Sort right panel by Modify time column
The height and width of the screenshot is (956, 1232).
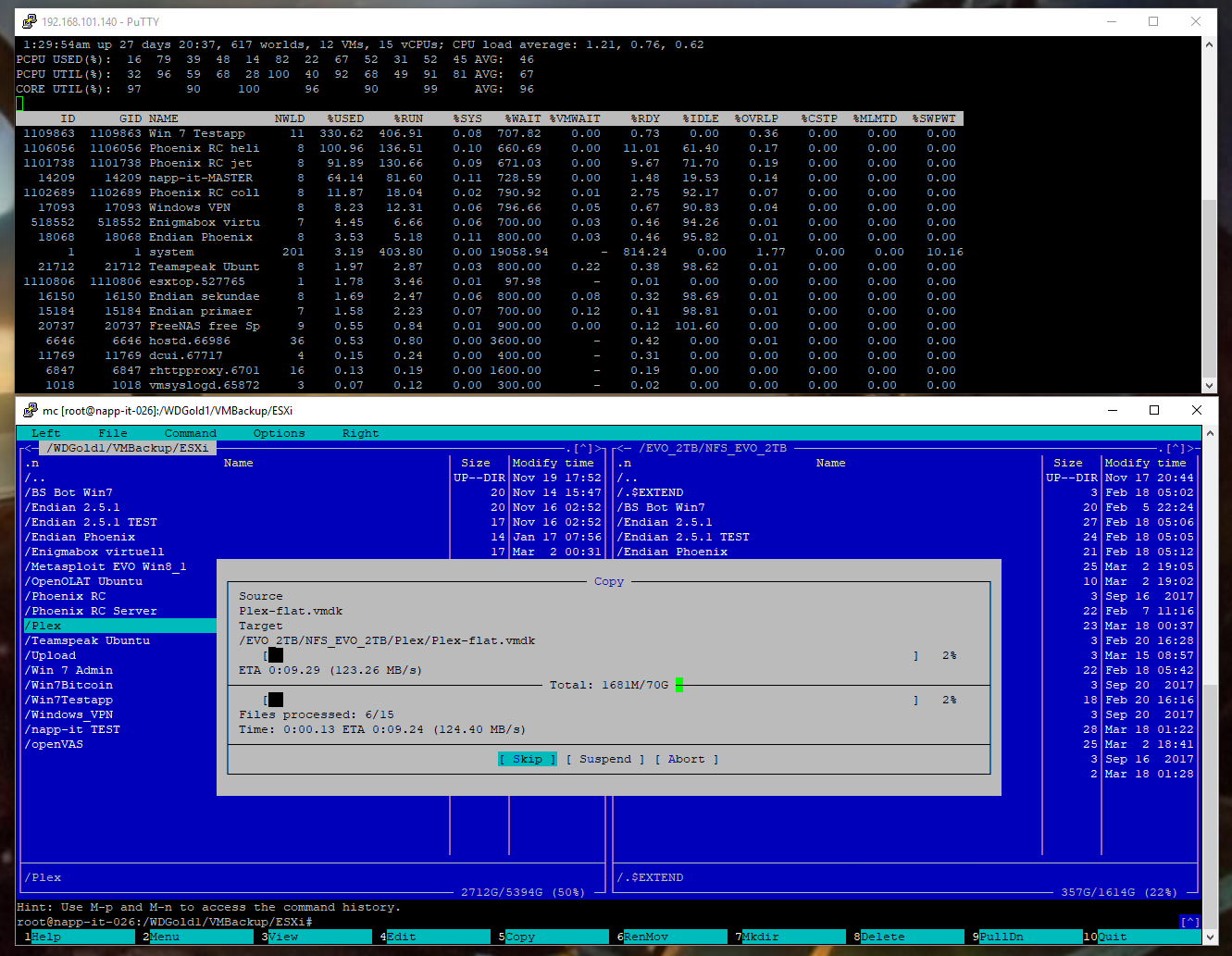coord(1145,463)
